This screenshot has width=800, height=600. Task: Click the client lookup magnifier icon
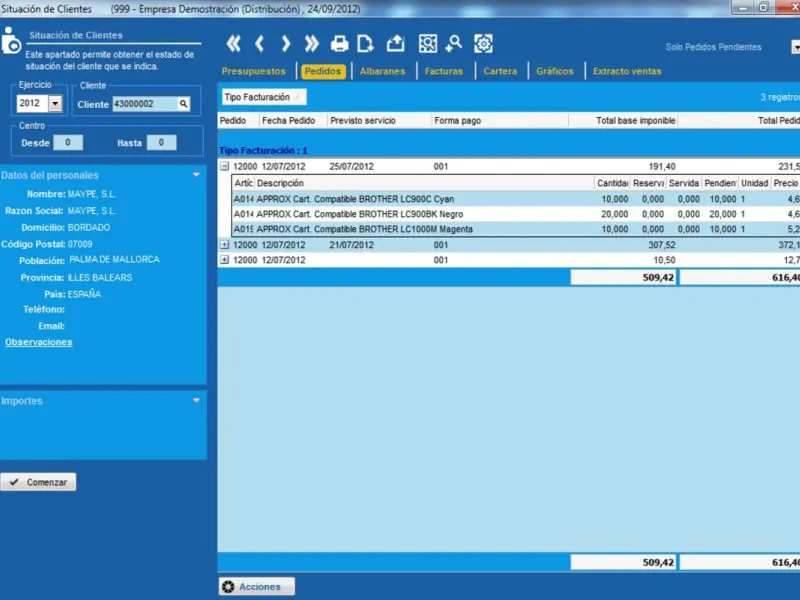[183, 104]
